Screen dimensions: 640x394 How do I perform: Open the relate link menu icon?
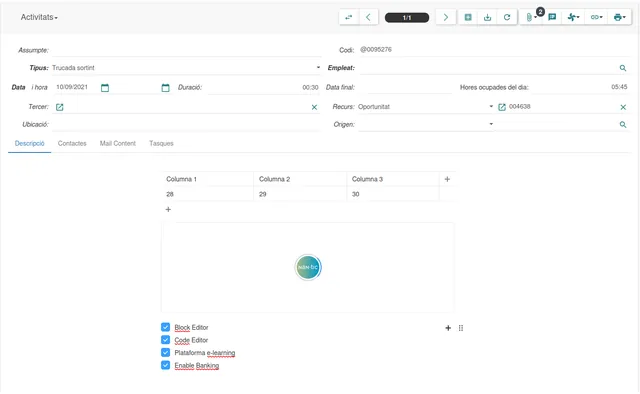coord(596,17)
